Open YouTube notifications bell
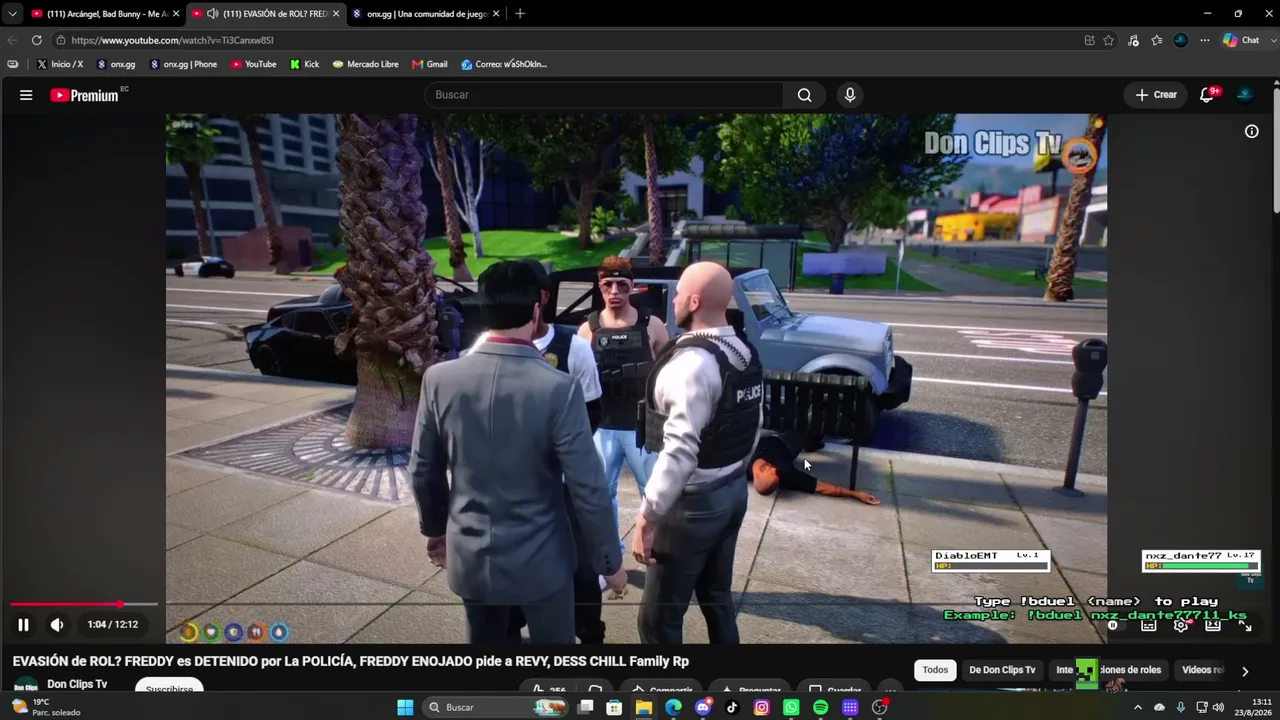This screenshot has width=1280, height=720. (1207, 95)
